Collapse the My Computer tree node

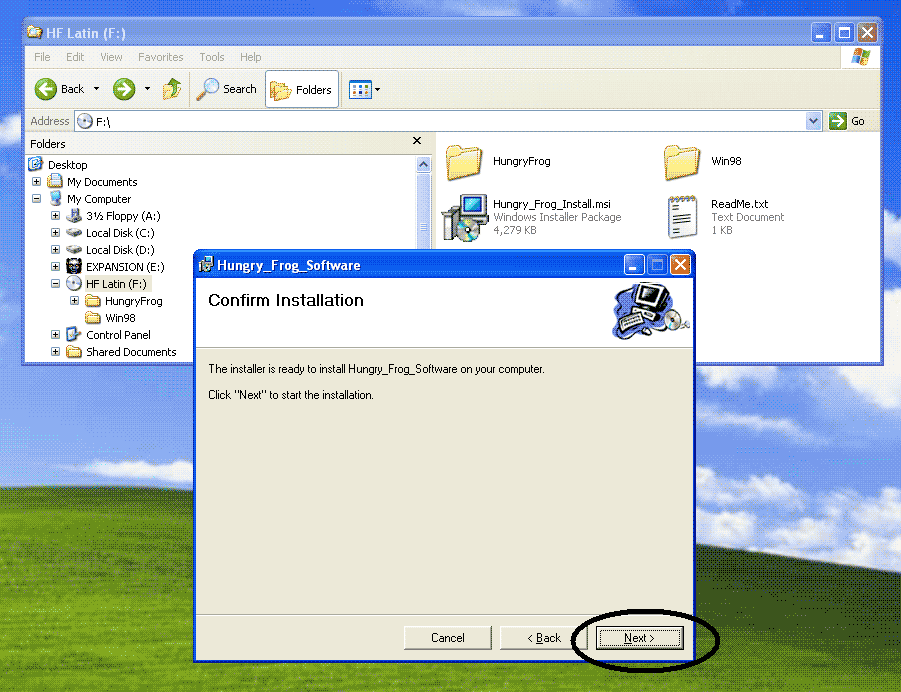pyautogui.click(x=37, y=199)
